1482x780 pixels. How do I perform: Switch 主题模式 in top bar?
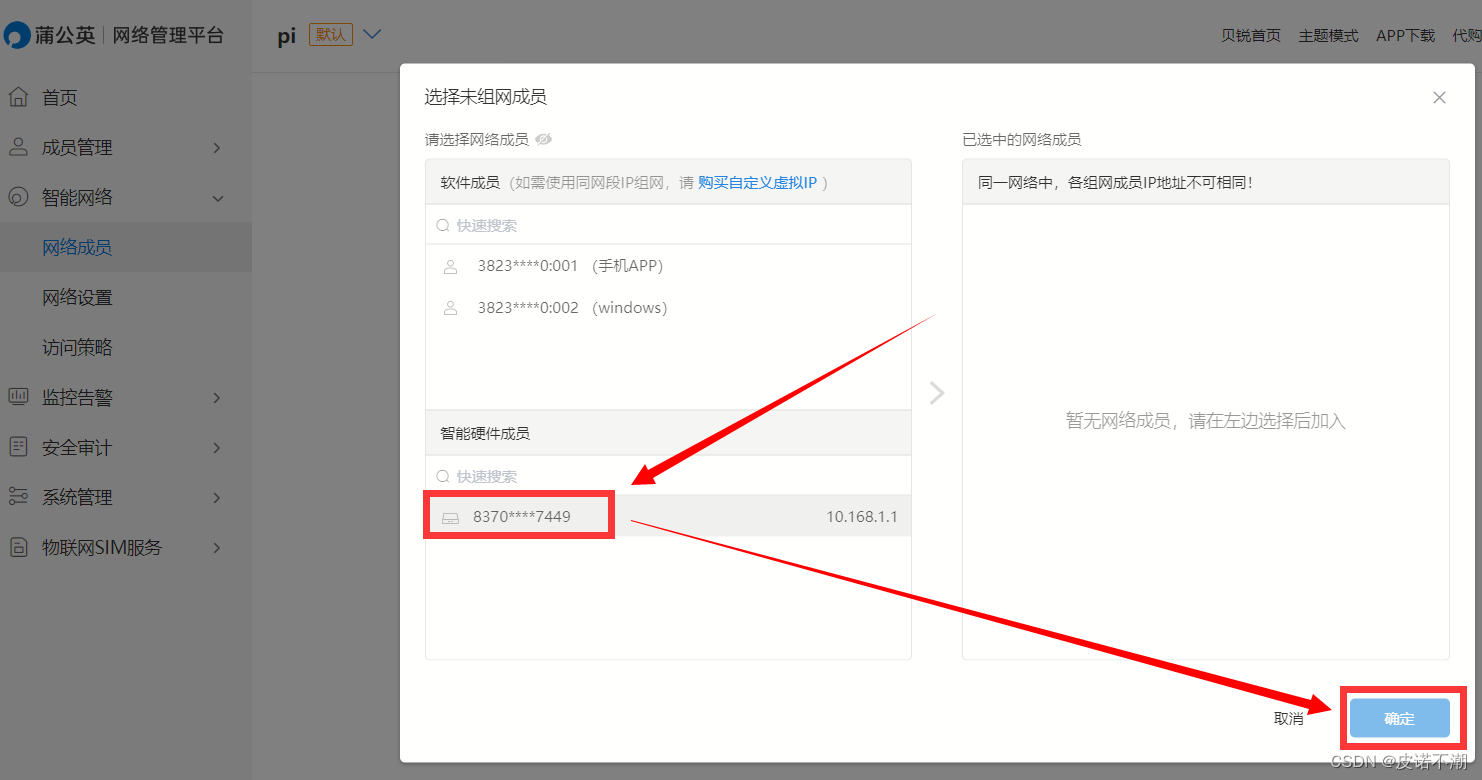1328,35
